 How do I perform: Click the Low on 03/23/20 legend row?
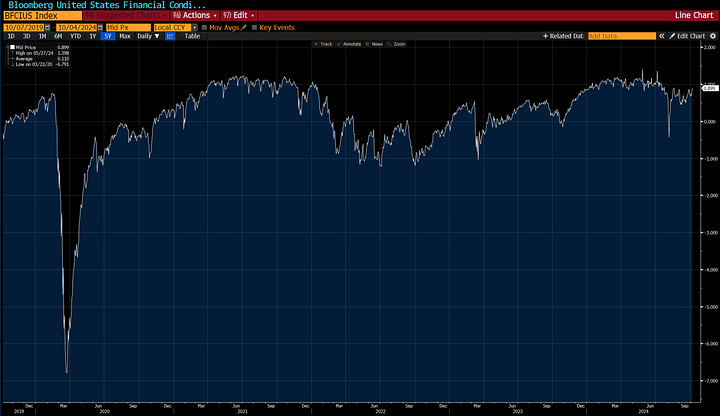(40, 64)
